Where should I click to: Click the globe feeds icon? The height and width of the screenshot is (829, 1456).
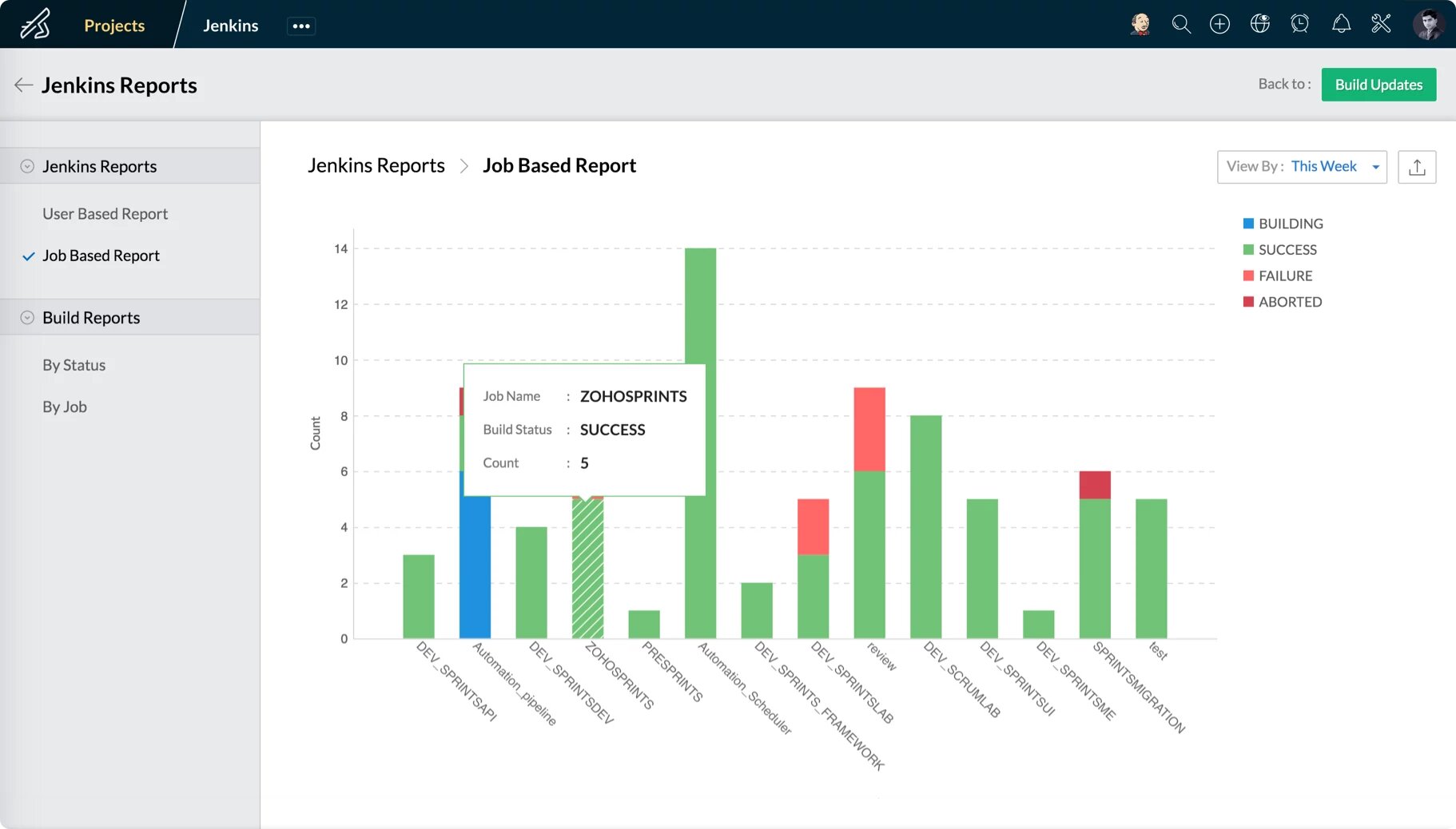(x=1260, y=24)
